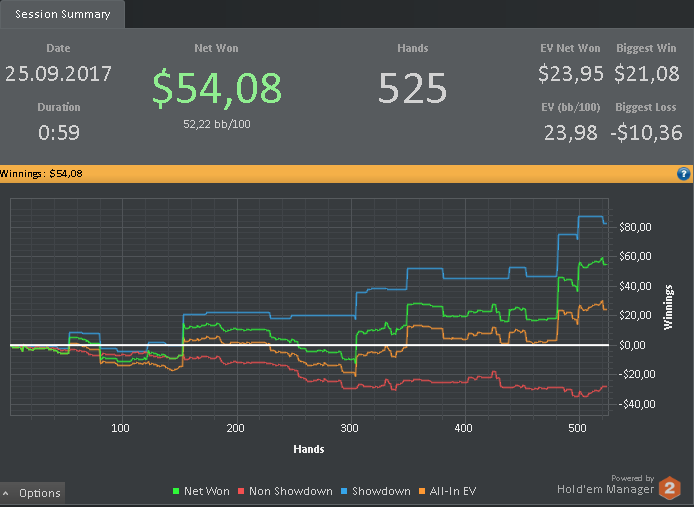Click the blue Showdown line peak near $87
Image resolution: width=694 pixels, height=507 pixels.
[x=590, y=217]
